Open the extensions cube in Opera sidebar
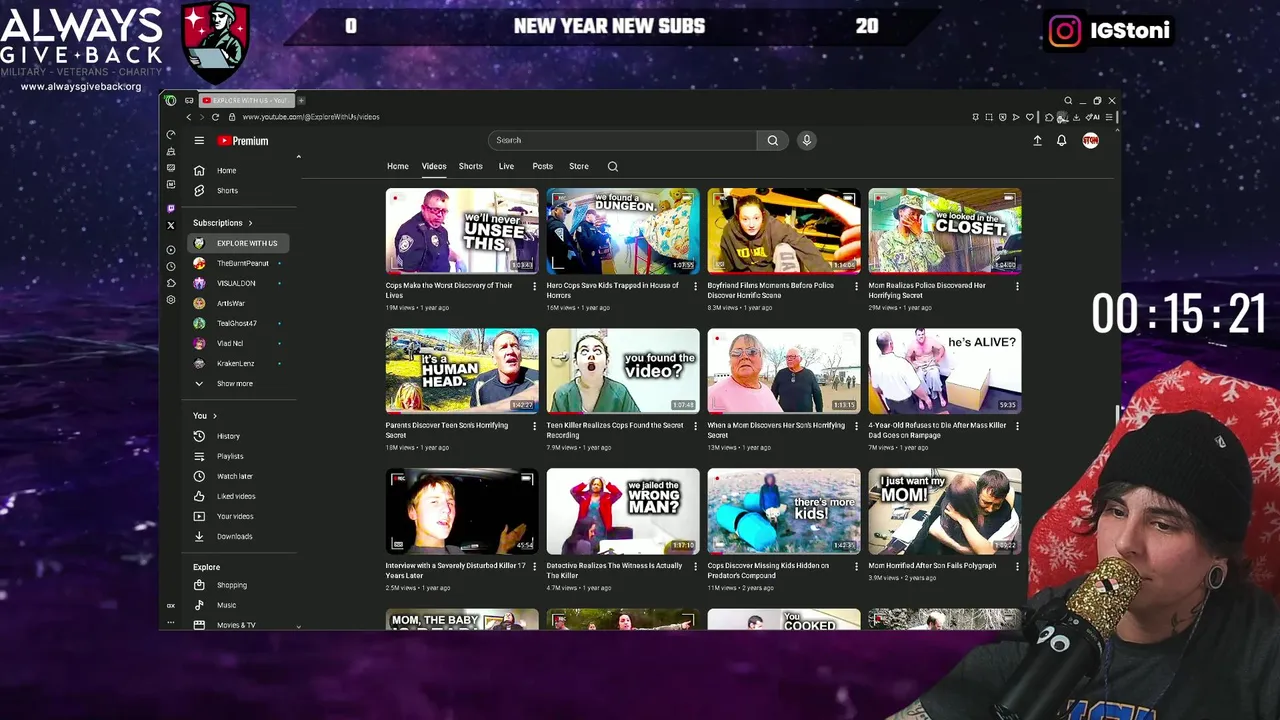 coord(171,283)
